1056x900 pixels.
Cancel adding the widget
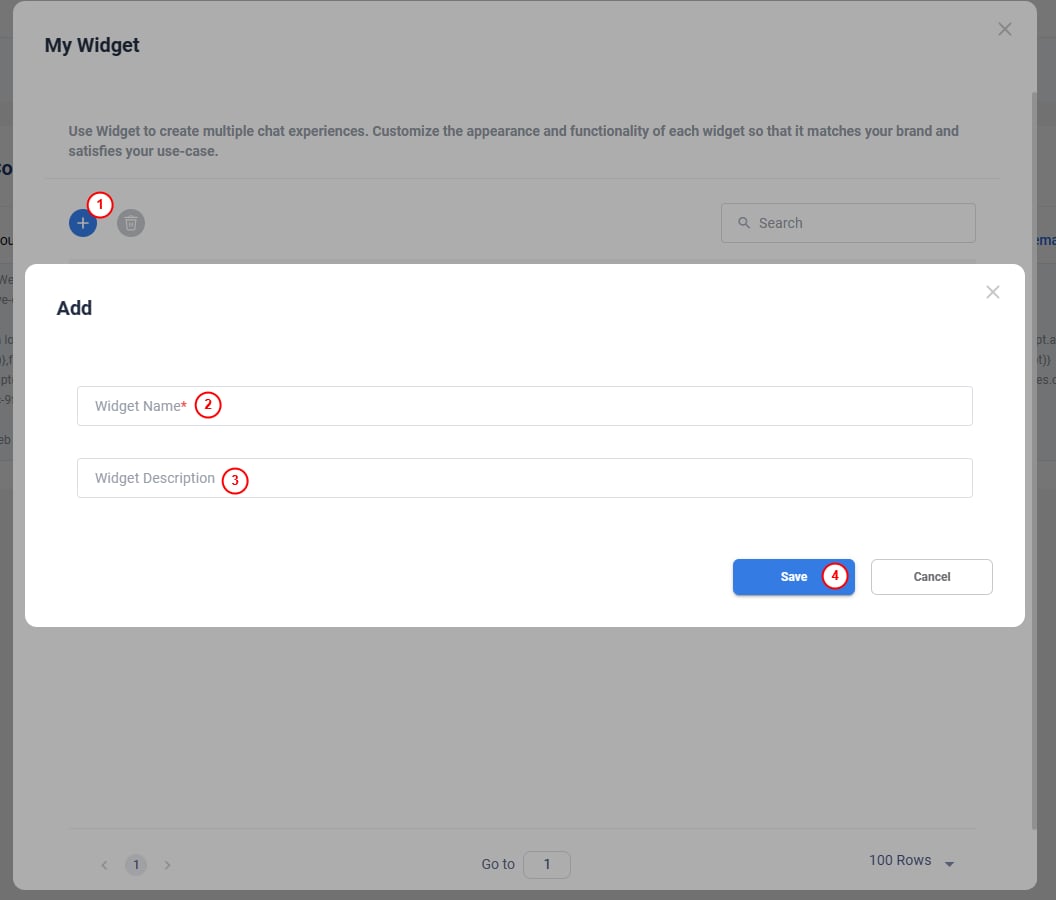931,577
